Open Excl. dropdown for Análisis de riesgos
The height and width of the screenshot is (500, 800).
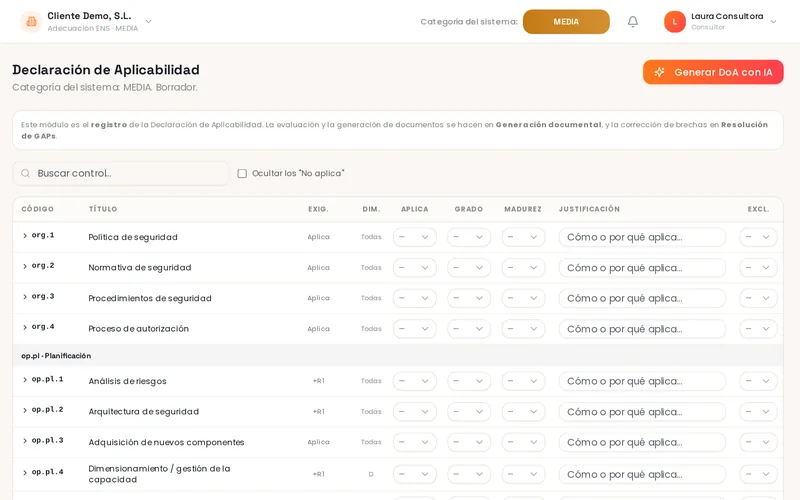[x=758, y=381]
